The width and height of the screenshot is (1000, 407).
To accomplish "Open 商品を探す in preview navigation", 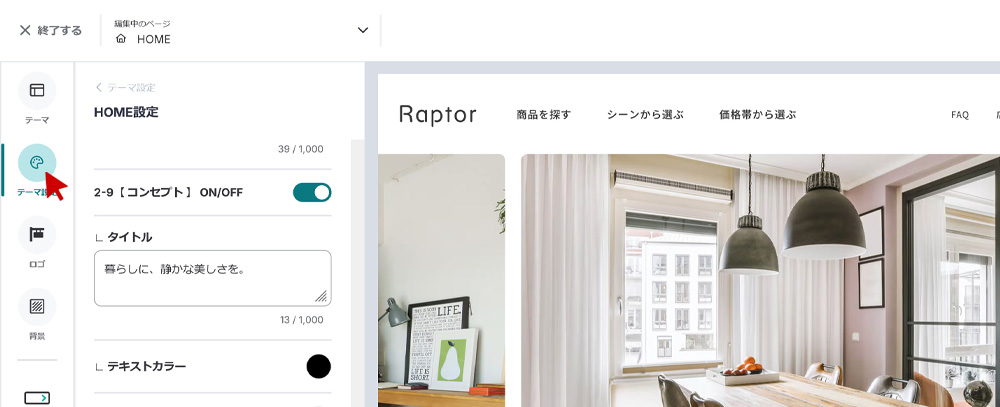I will tap(543, 115).
